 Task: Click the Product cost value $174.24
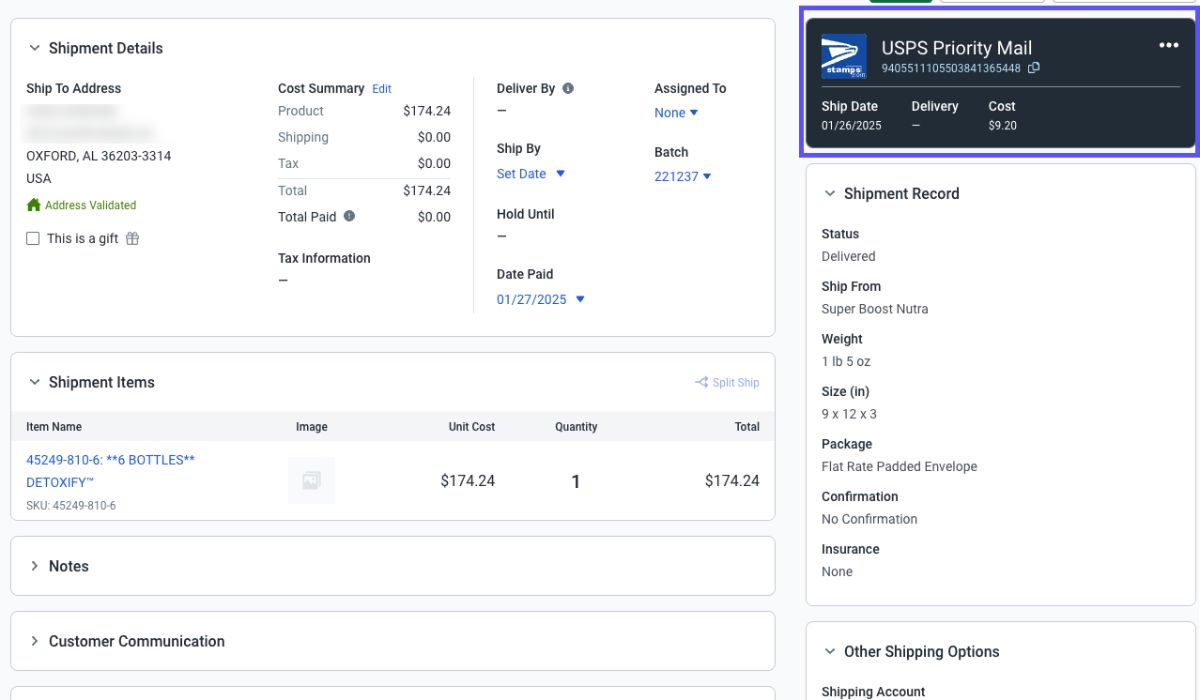click(x=427, y=111)
